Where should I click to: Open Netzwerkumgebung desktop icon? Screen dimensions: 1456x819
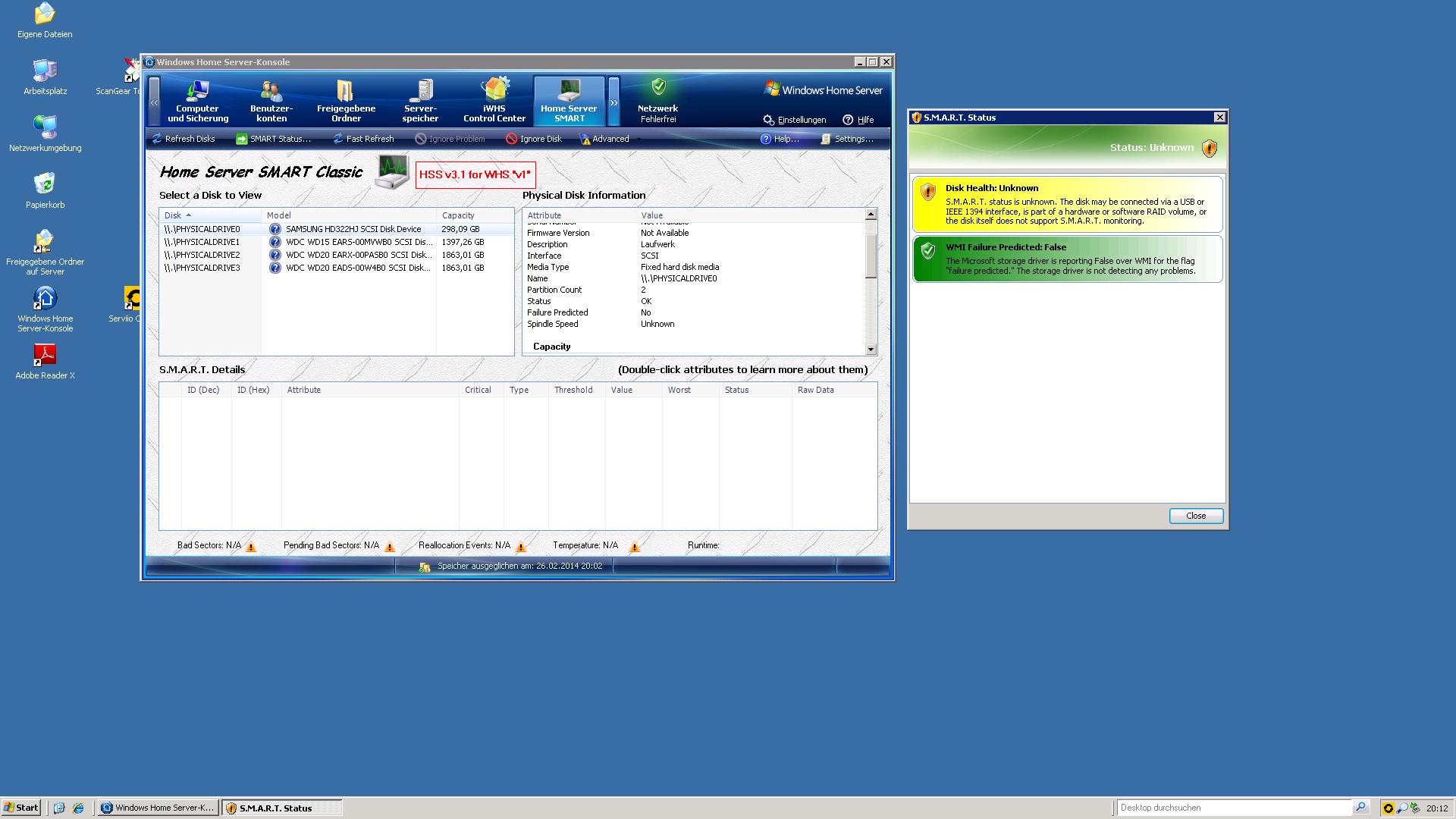(45, 133)
